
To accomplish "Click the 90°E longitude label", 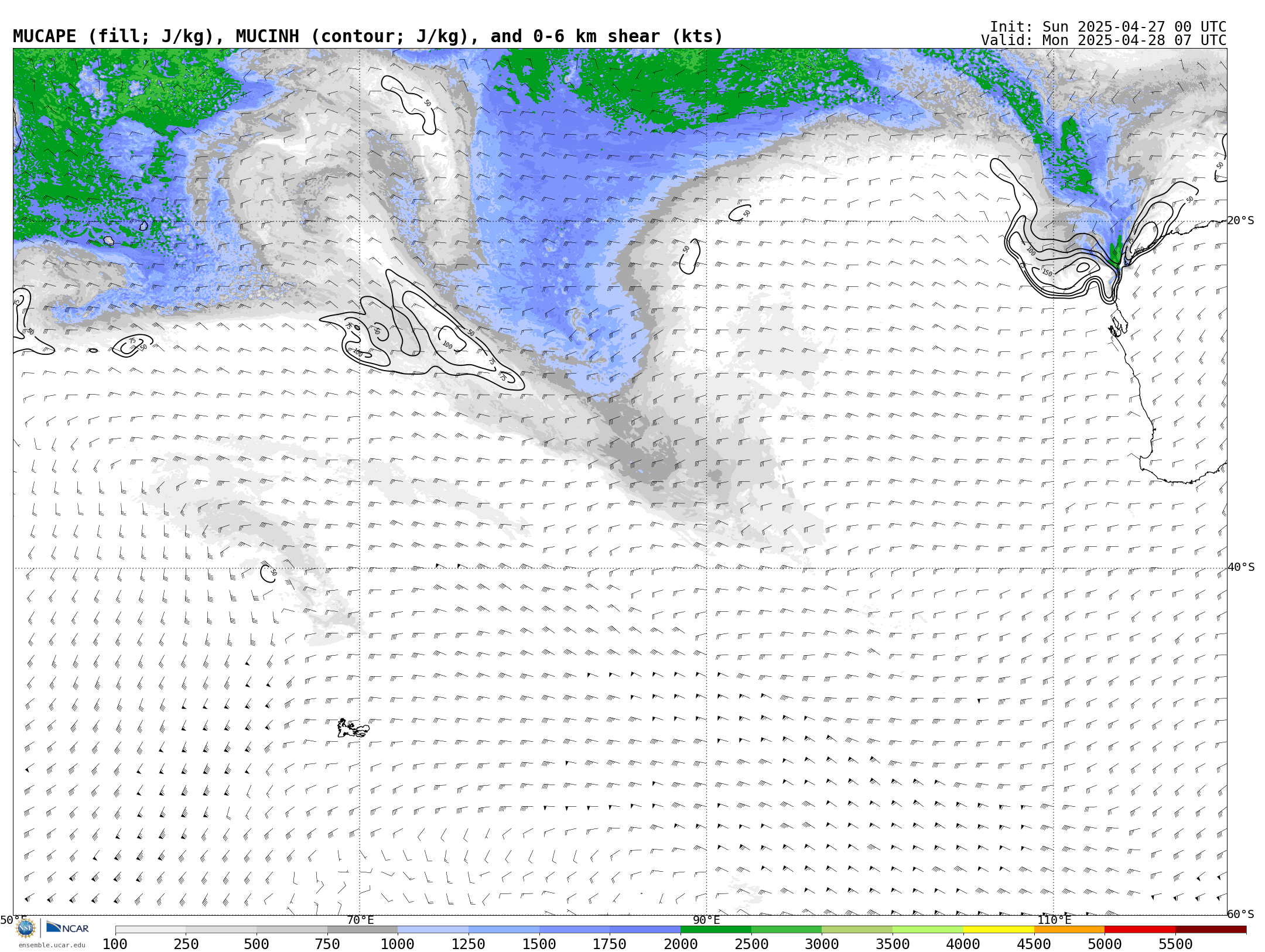I will click(x=706, y=920).
